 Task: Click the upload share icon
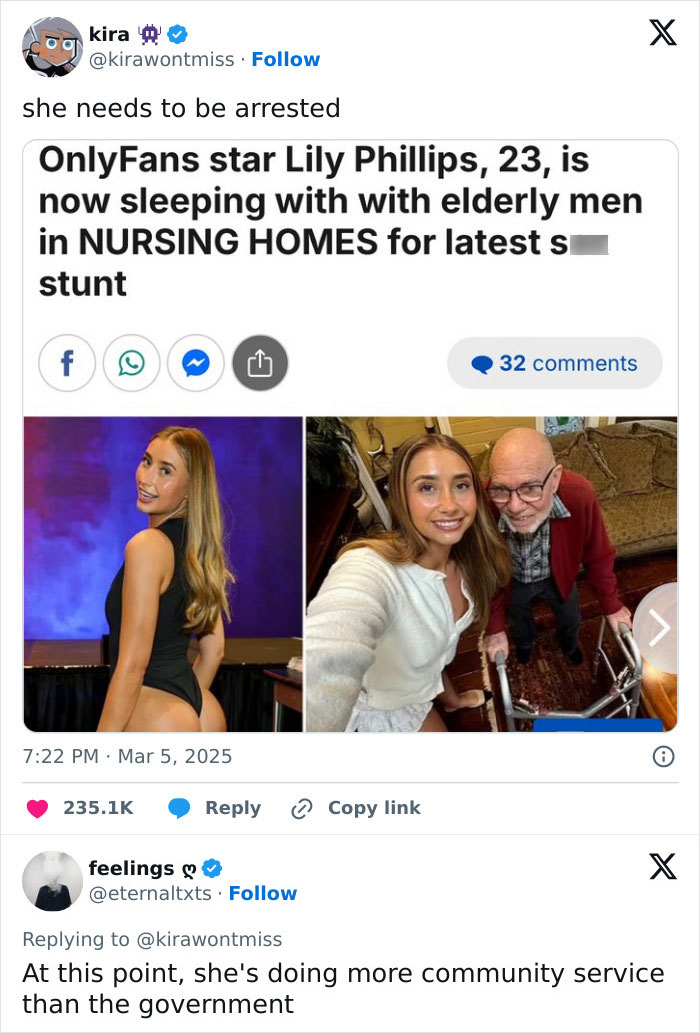(x=260, y=363)
